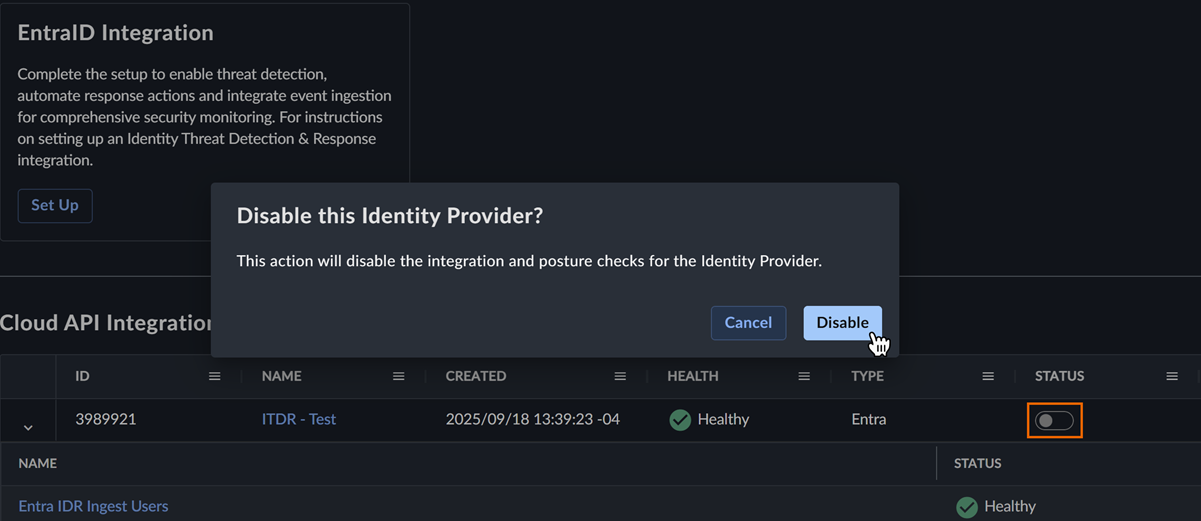
Task: Sort by the CREATED column header
Action: point(476,376)
